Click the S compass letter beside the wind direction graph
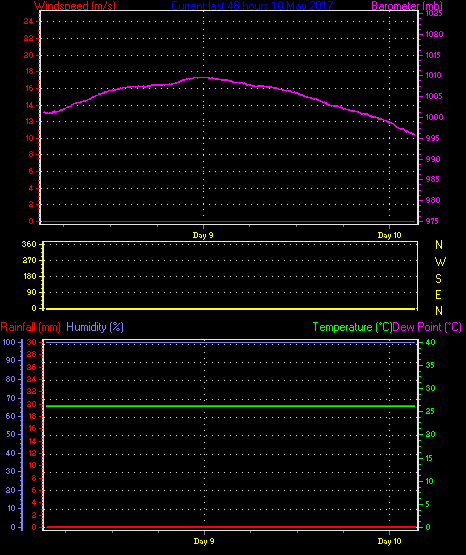The image size is (466, 555). click(438, 279)
